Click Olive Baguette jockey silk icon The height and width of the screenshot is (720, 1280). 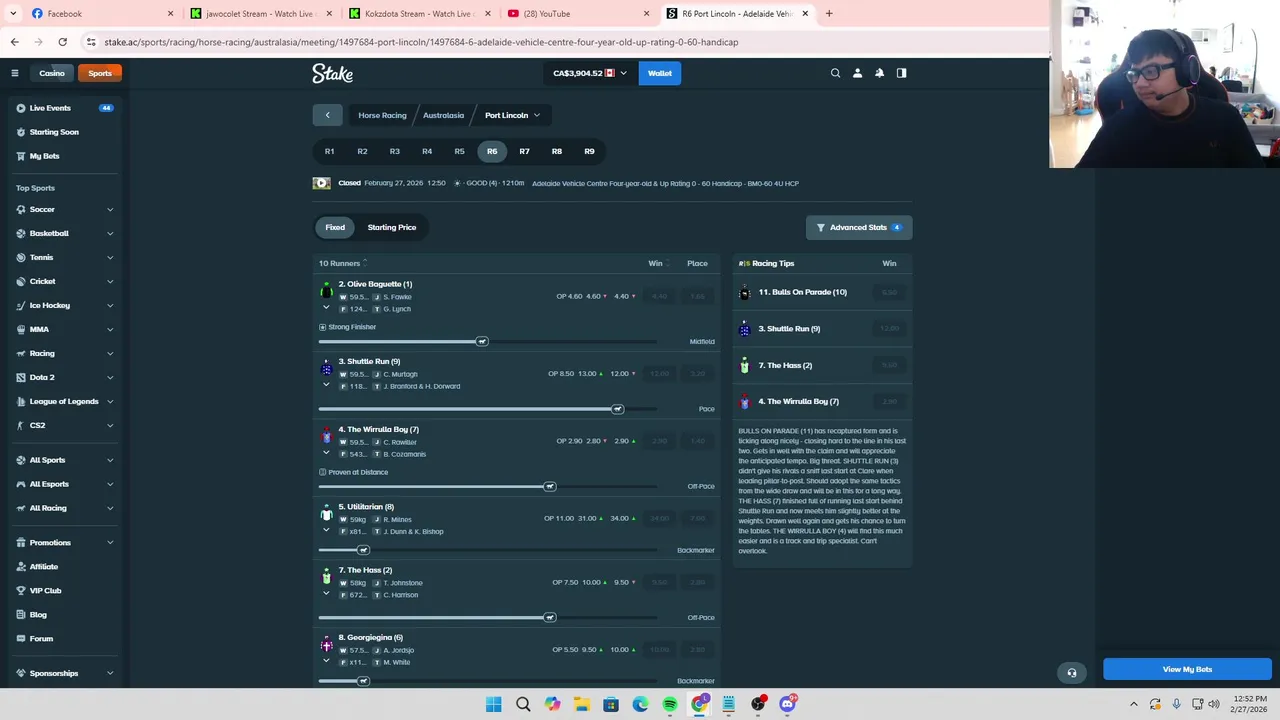click(326, 290)
